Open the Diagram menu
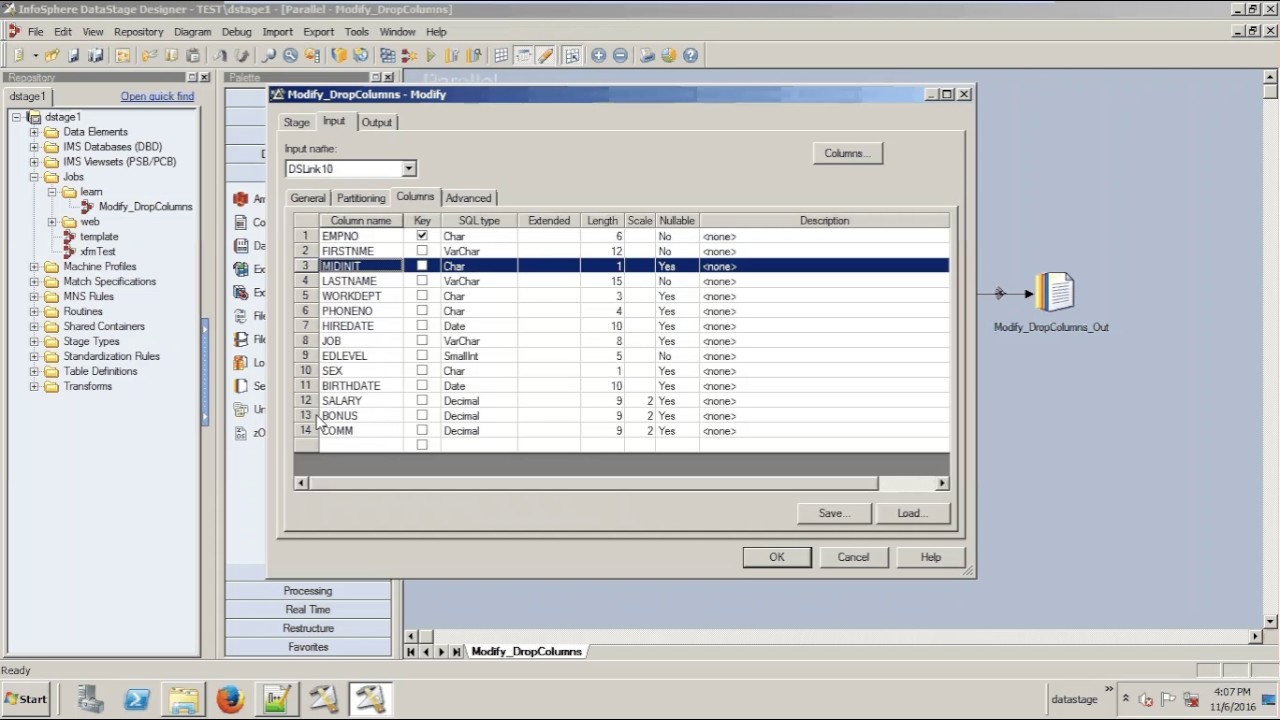This screenshot has height=720, width=1280. pos(192,32)
